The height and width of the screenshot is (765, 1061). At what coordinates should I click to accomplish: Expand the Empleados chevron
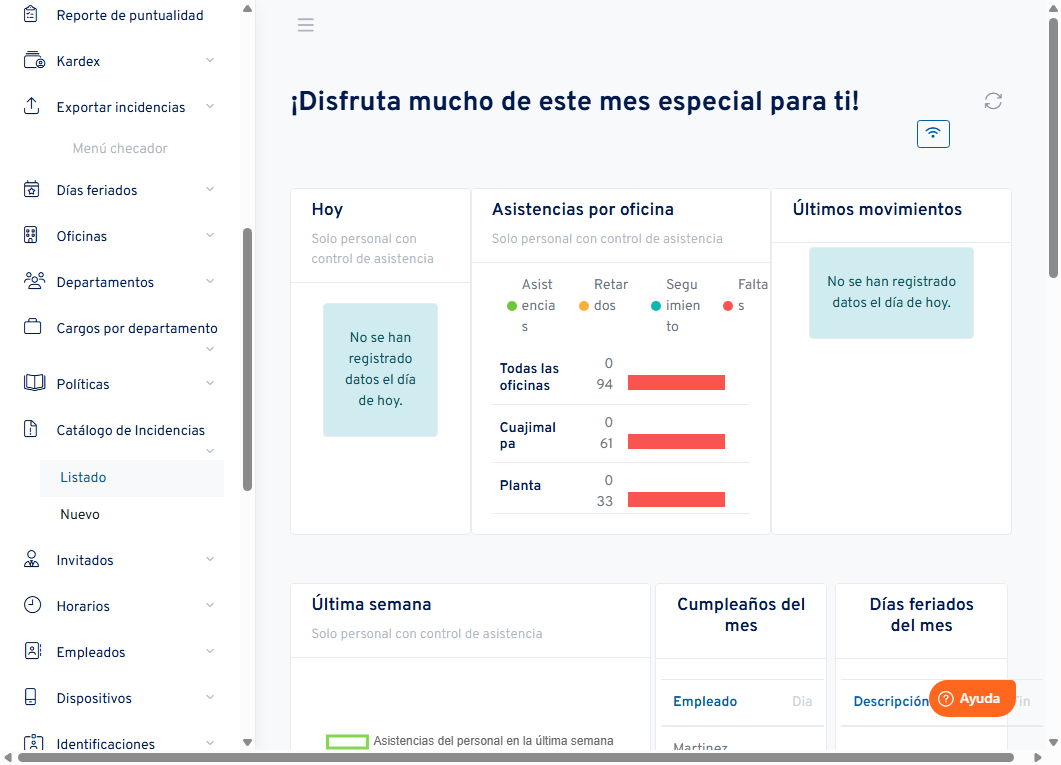(x=210, y=651)
